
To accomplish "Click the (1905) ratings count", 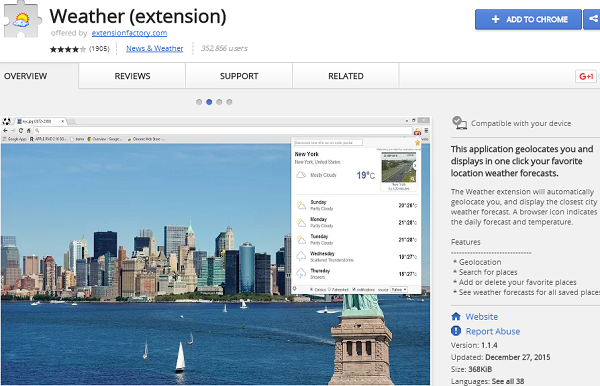I will point(99,49).
